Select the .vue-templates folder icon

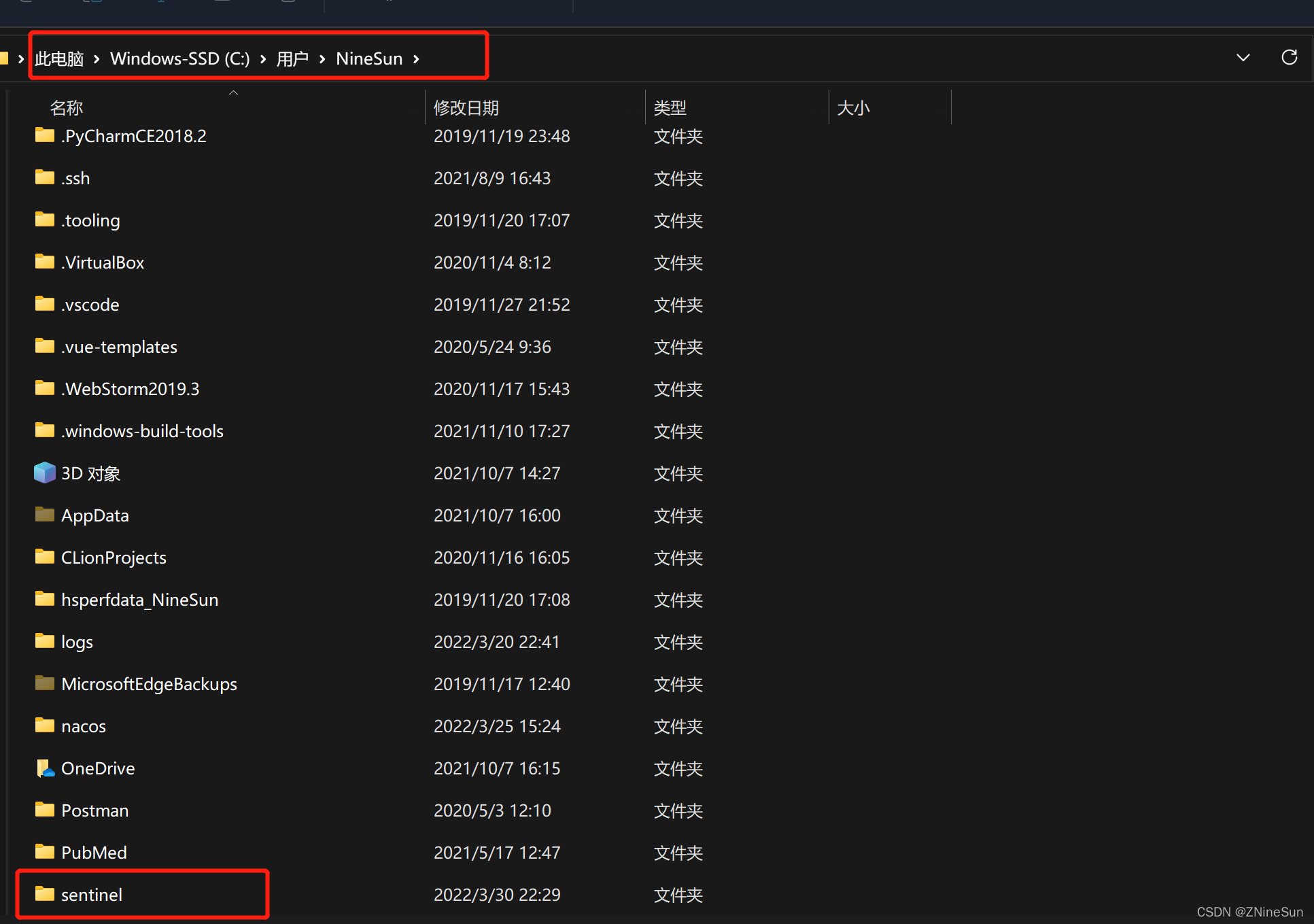coord(45,346)
